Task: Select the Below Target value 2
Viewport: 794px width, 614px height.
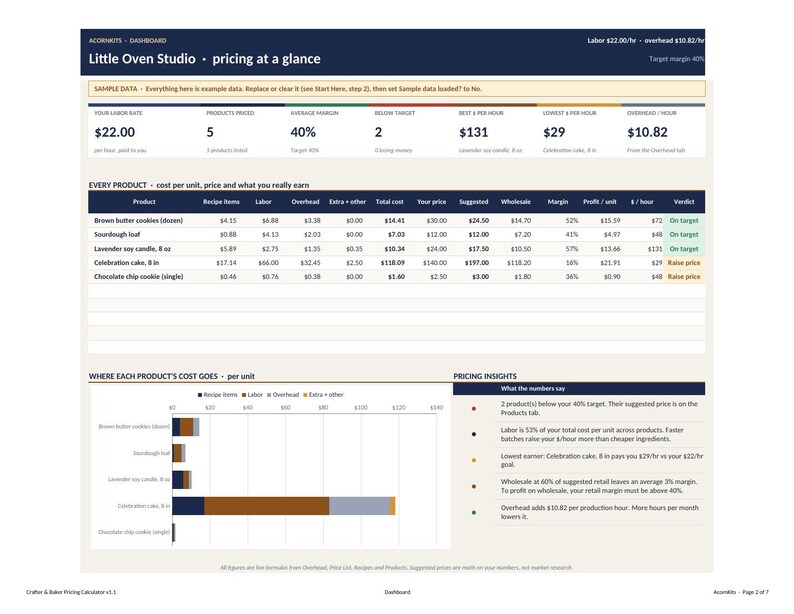Action: [378, 132]
